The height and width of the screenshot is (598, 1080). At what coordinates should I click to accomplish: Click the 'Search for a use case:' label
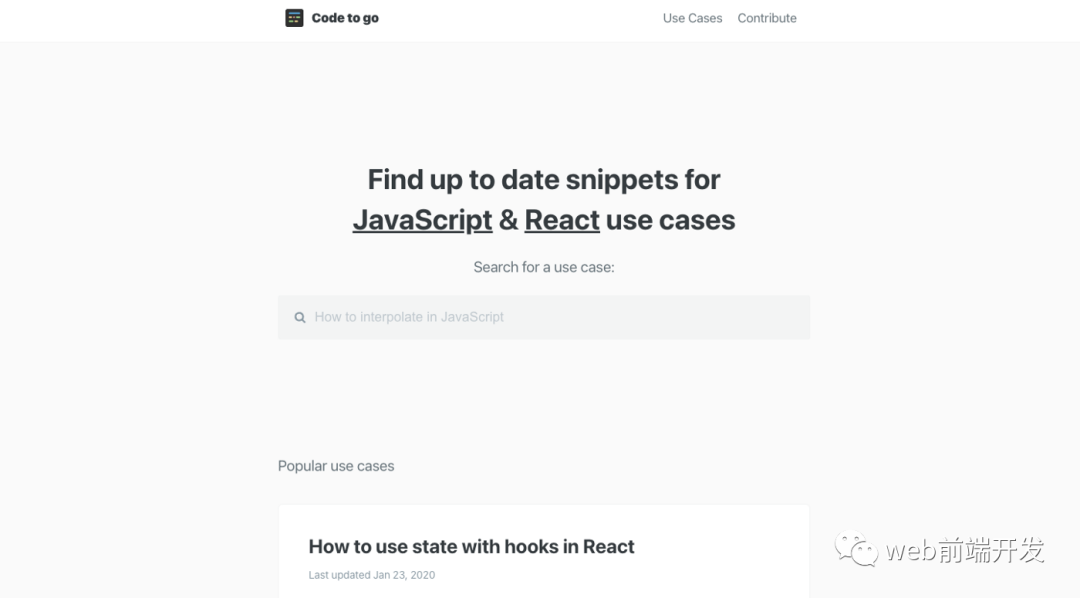pyautogui.click(x=544, y=267)
